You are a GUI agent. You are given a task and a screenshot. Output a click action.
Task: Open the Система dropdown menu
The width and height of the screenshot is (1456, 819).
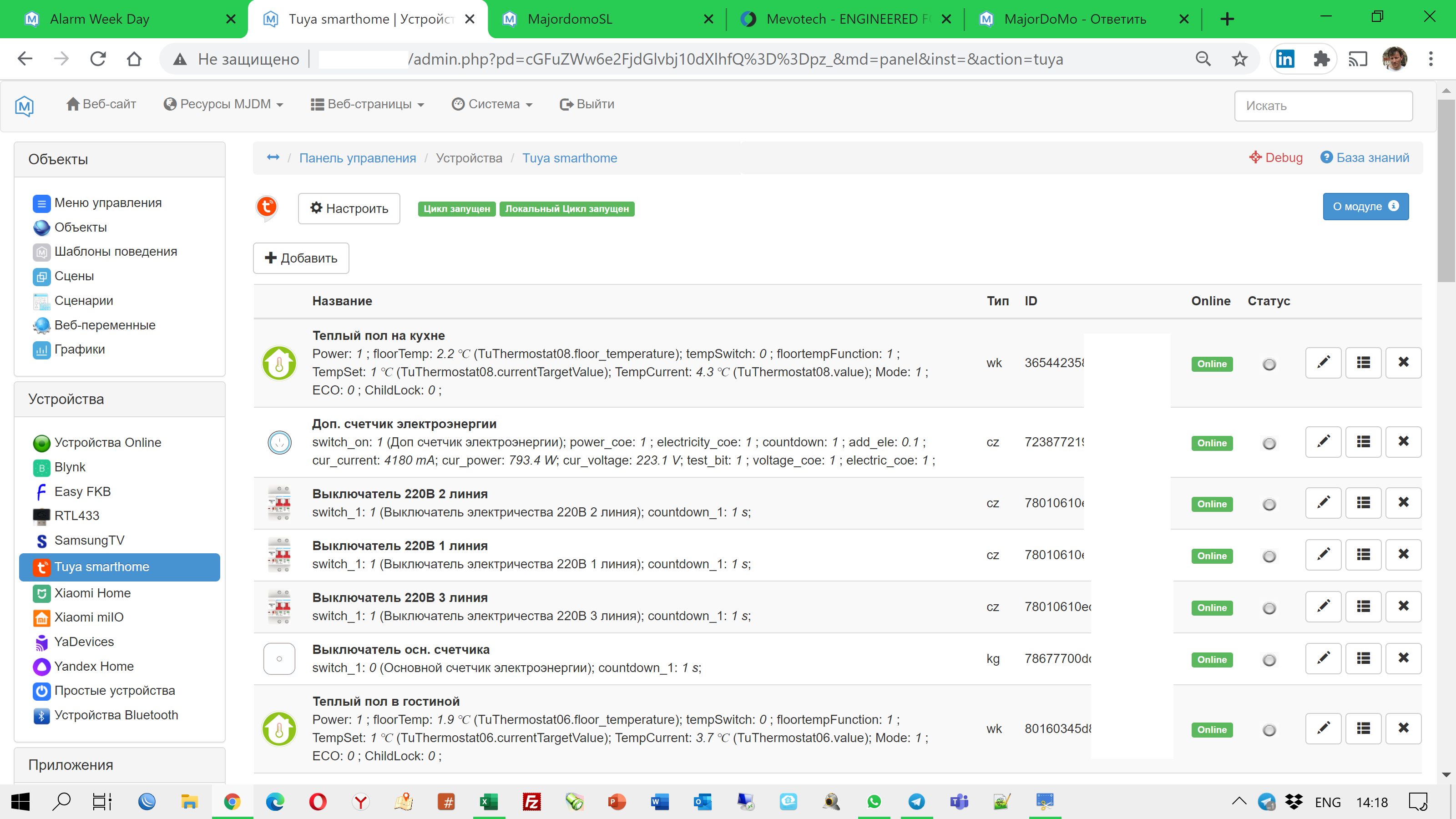pyautogui.click(x=491, y=104)
